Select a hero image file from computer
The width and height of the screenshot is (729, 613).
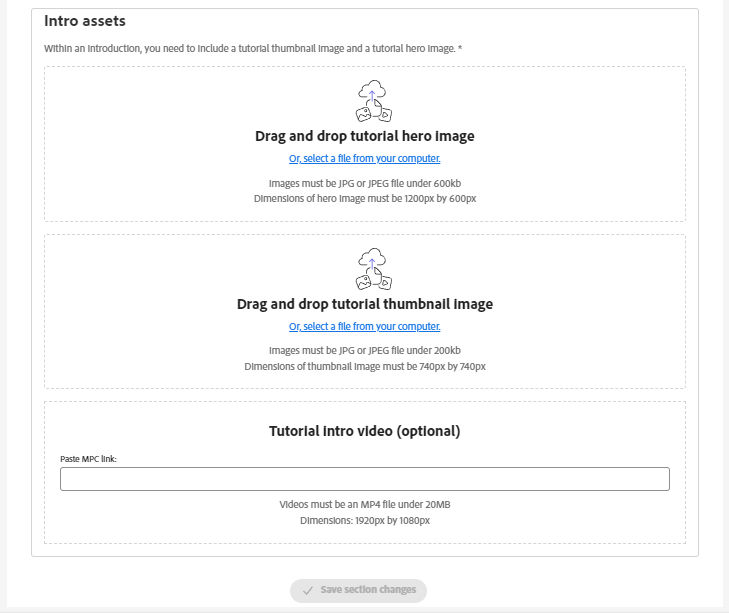point(364,158)
